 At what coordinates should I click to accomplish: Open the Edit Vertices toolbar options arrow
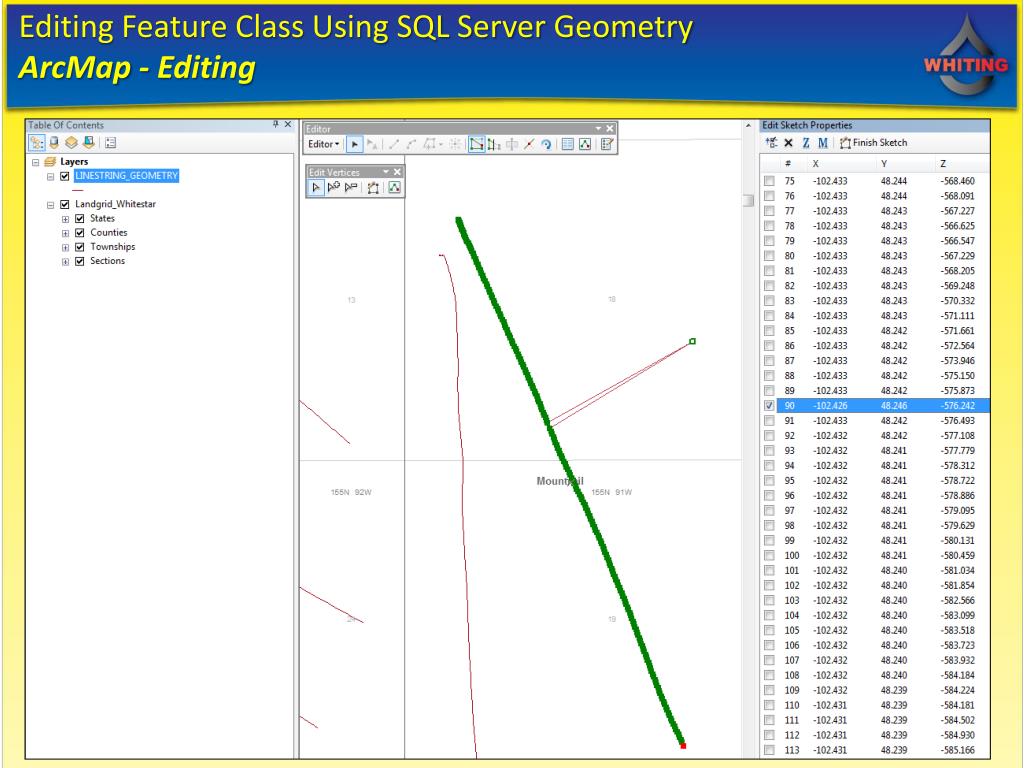(385, 172)
